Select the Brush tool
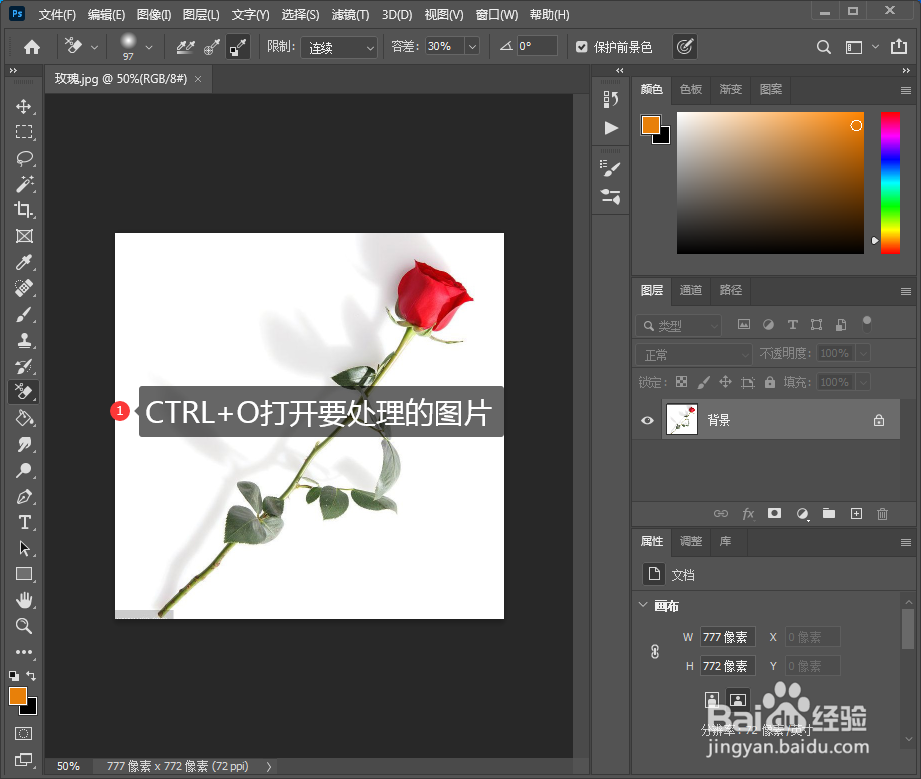Viewport: 921px width, 779px height. [x=24, y=314]
